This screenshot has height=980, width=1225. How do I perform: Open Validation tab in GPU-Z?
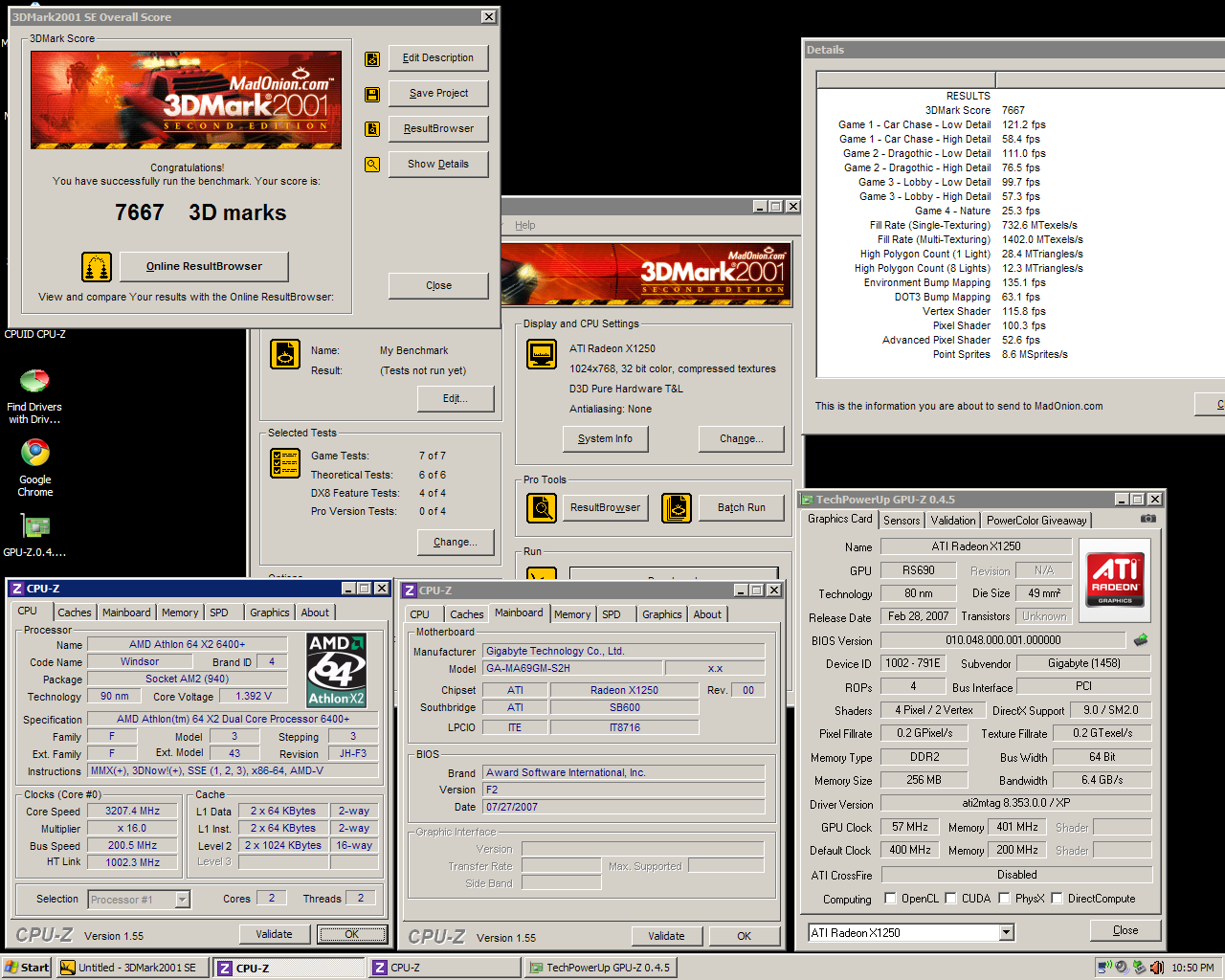point(953,521)
